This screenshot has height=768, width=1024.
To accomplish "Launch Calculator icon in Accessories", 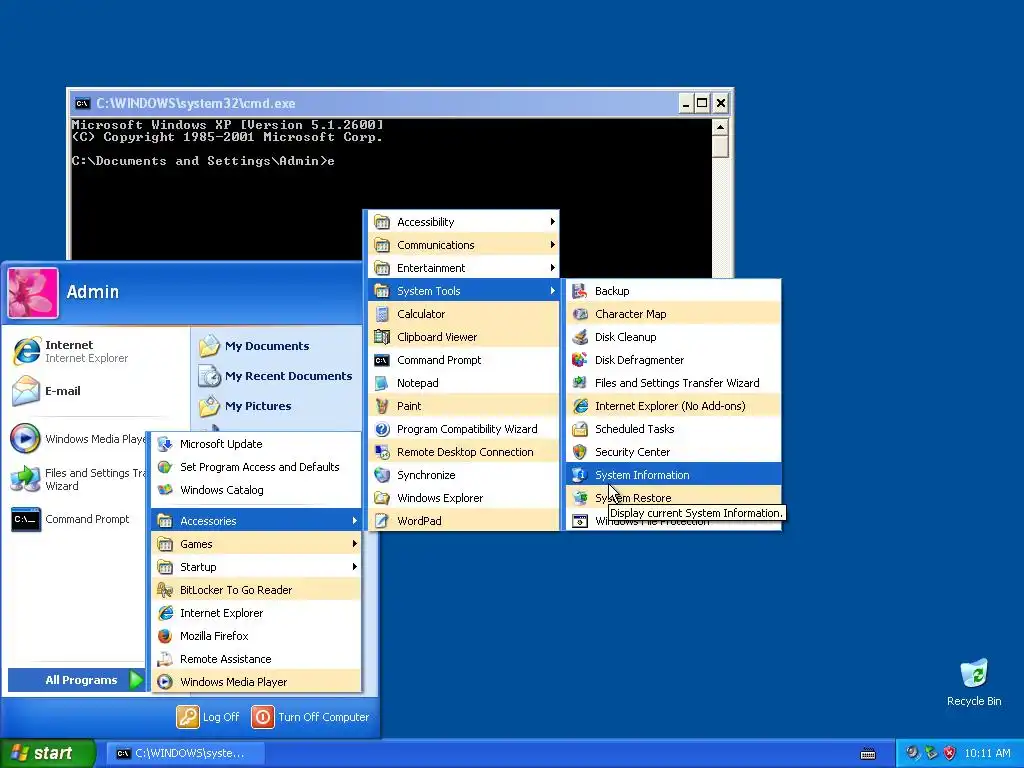I will click(382, 314).
